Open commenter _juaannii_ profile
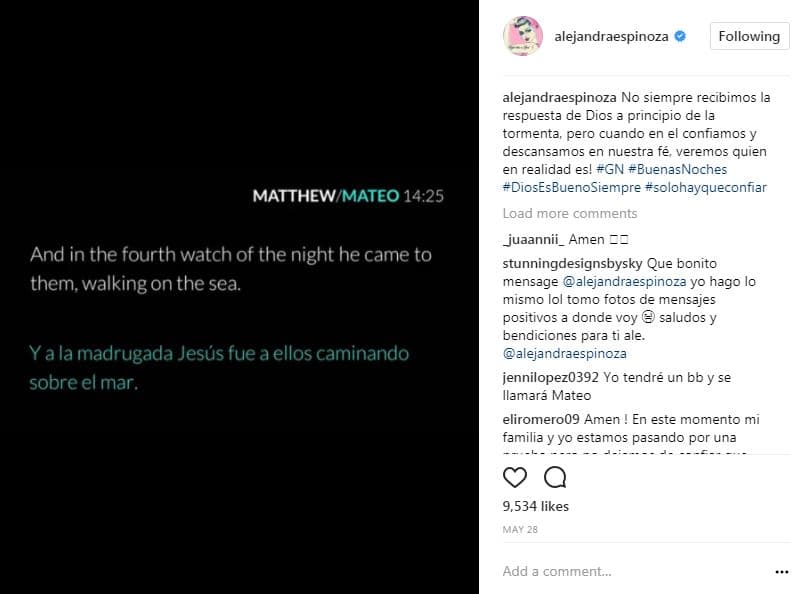This screenshot has width=795, height=594. point(533,239)
